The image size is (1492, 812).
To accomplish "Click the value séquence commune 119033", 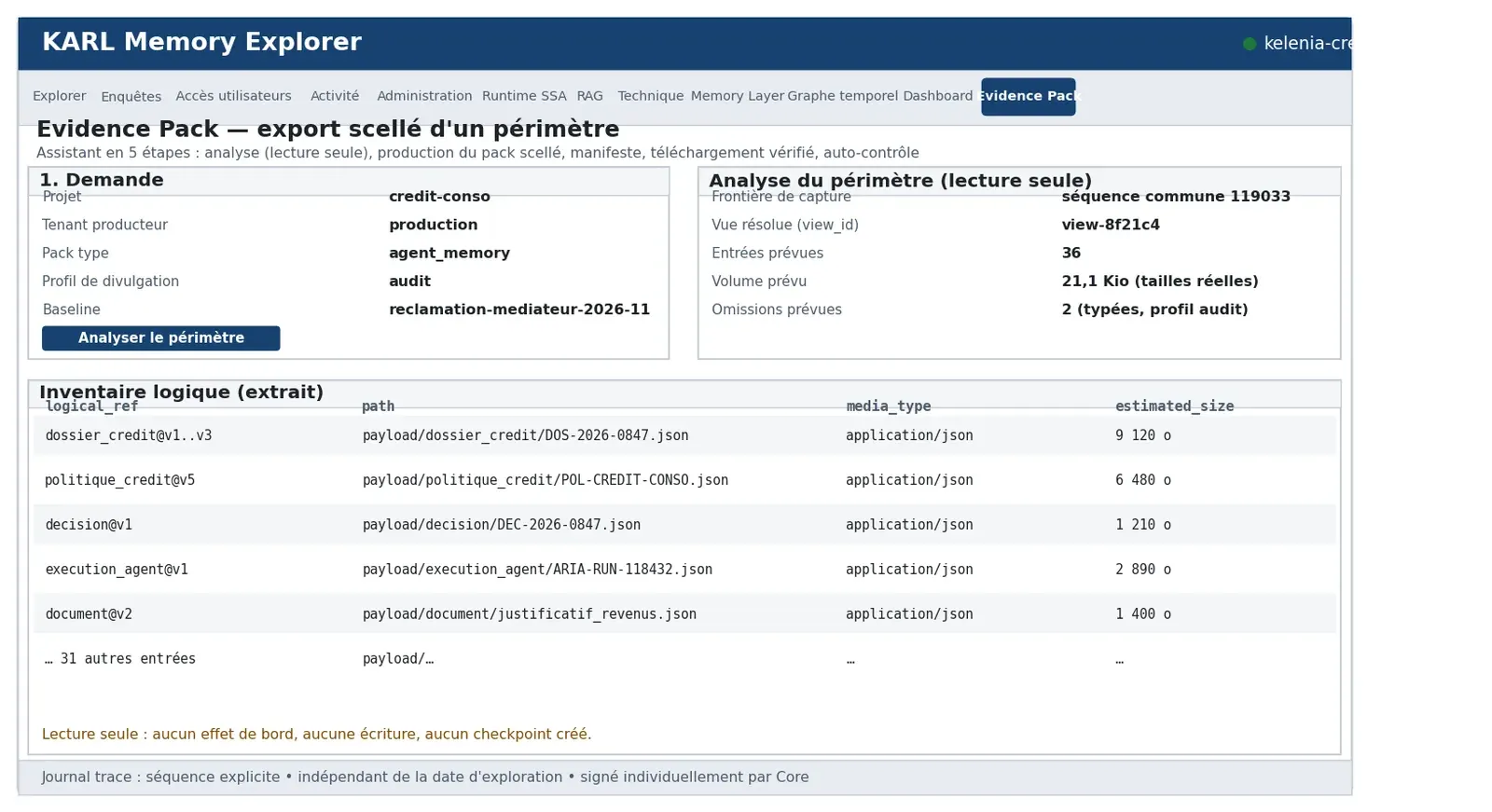I will (1176, 197).
